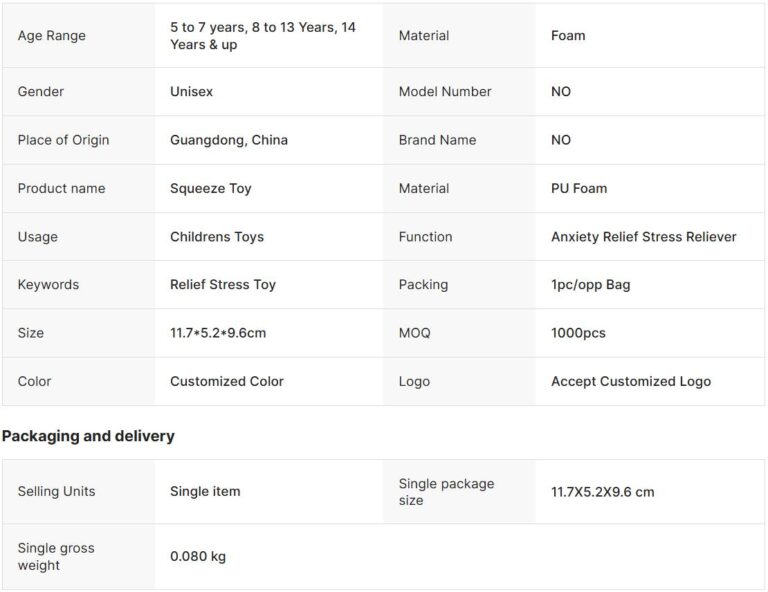The image size is (768, 592).
Task: Click the "Single gross weight" label
Action: [58, 557]
